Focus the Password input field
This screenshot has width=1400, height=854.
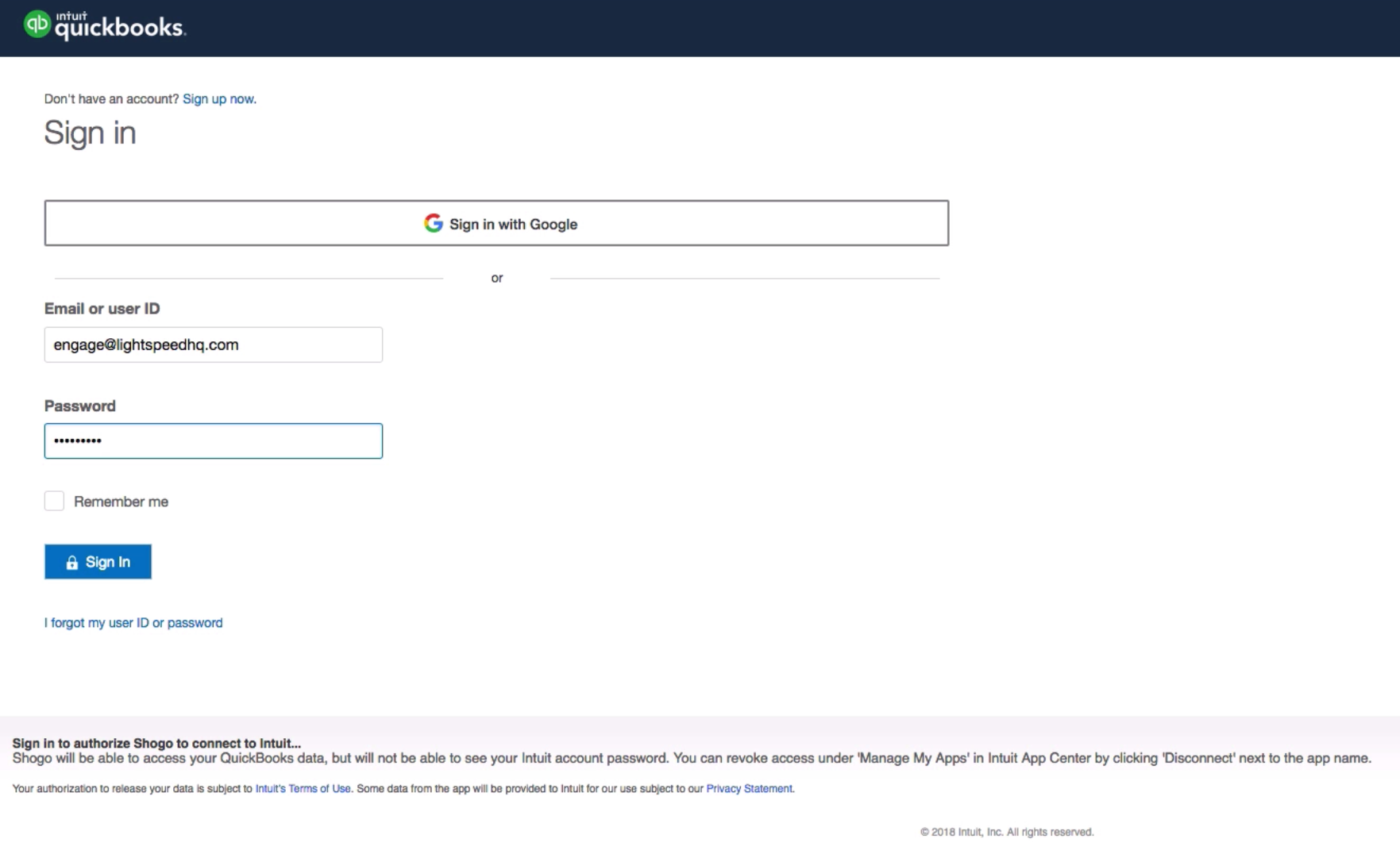[213, 440]
